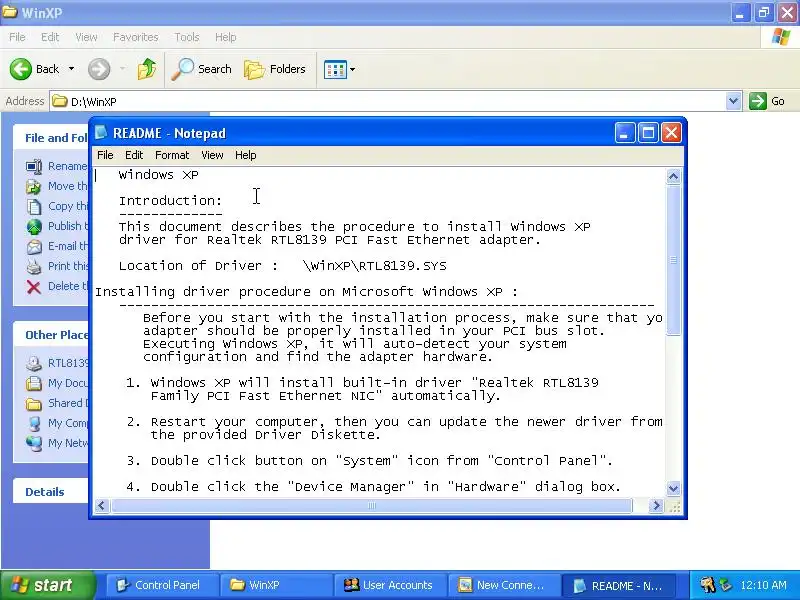This screenshot has width=800, height=600.
Task: Collapse the File and Folder Tasks header
Action: pyautogui.click(x=51, y=138)
